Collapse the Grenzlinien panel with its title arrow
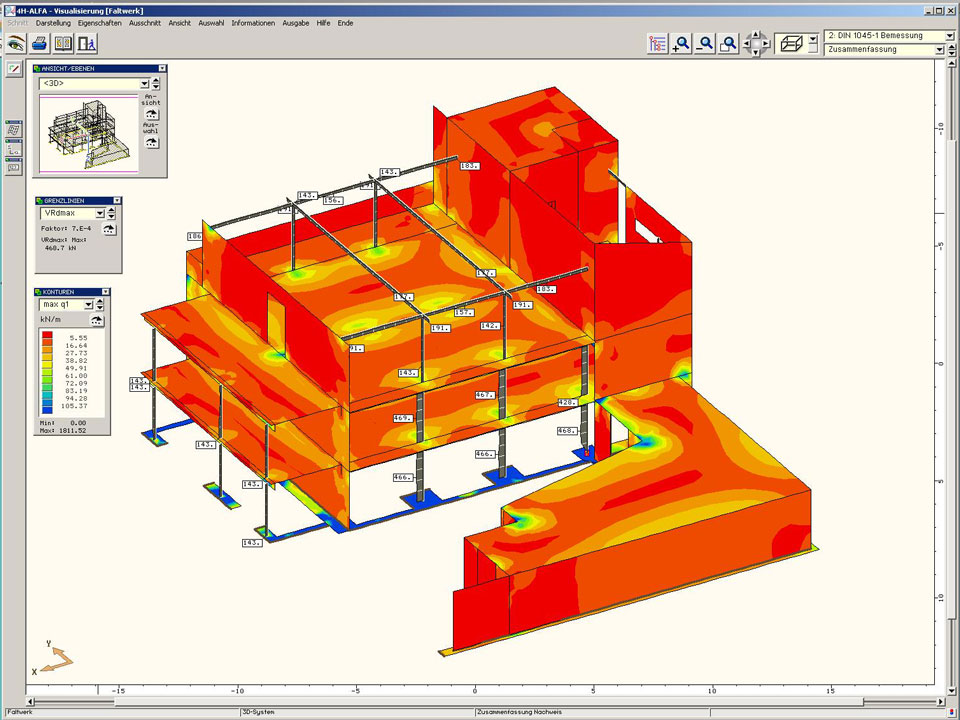Screen dimensions: 960x720 tap(117, 201)
